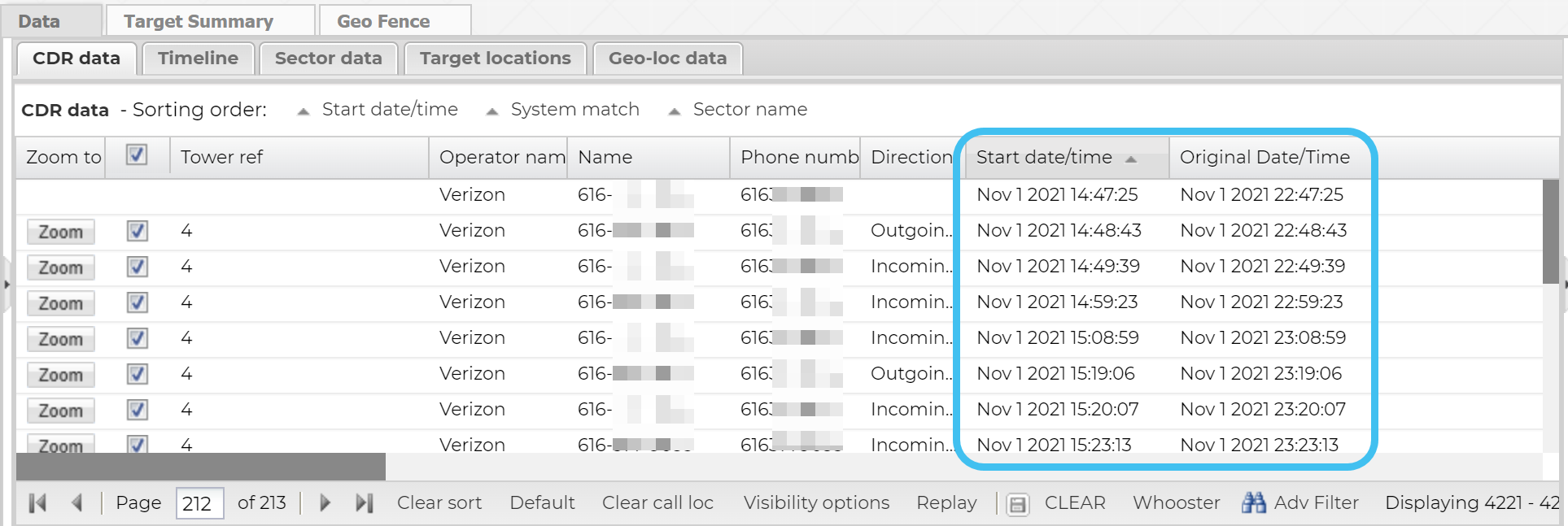The height and width of the screenshot is (526, 1568).
Task: Go to next page arrow
Action: (x=325, y=503)
